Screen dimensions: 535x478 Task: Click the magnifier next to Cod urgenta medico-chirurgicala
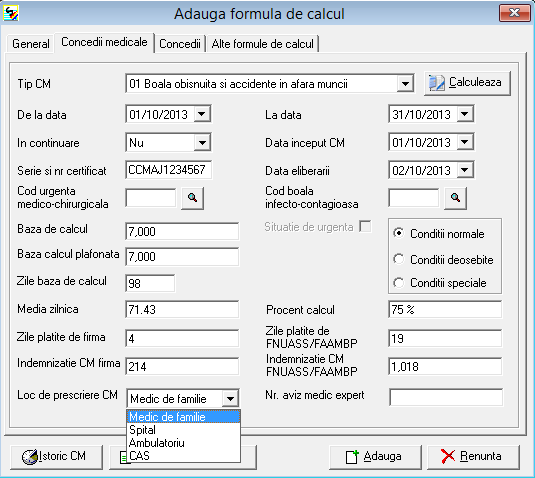pyautogui.click(x=192, y=198)
